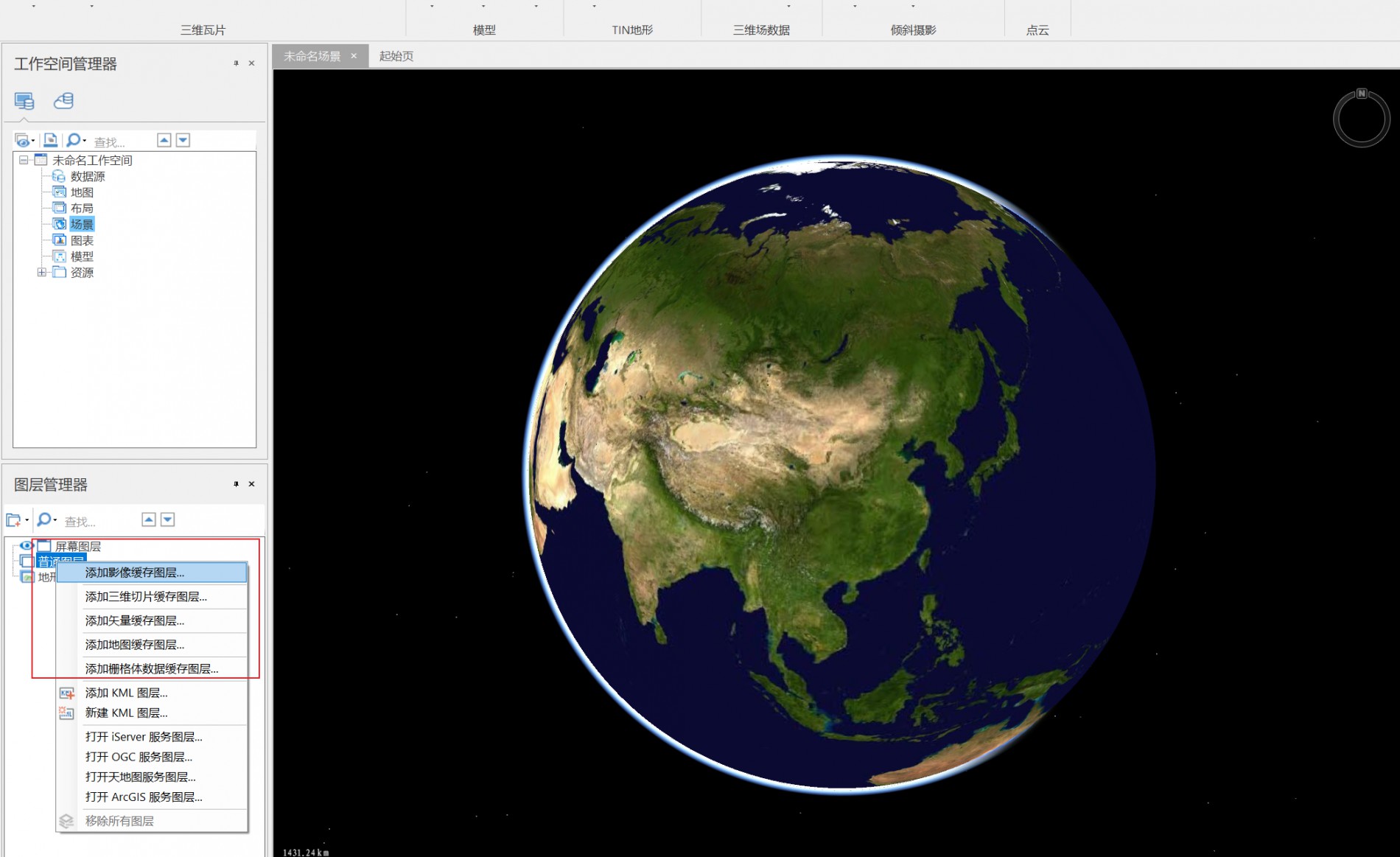Click up arrow button in workspace manager search

click(x=164, y=140)
